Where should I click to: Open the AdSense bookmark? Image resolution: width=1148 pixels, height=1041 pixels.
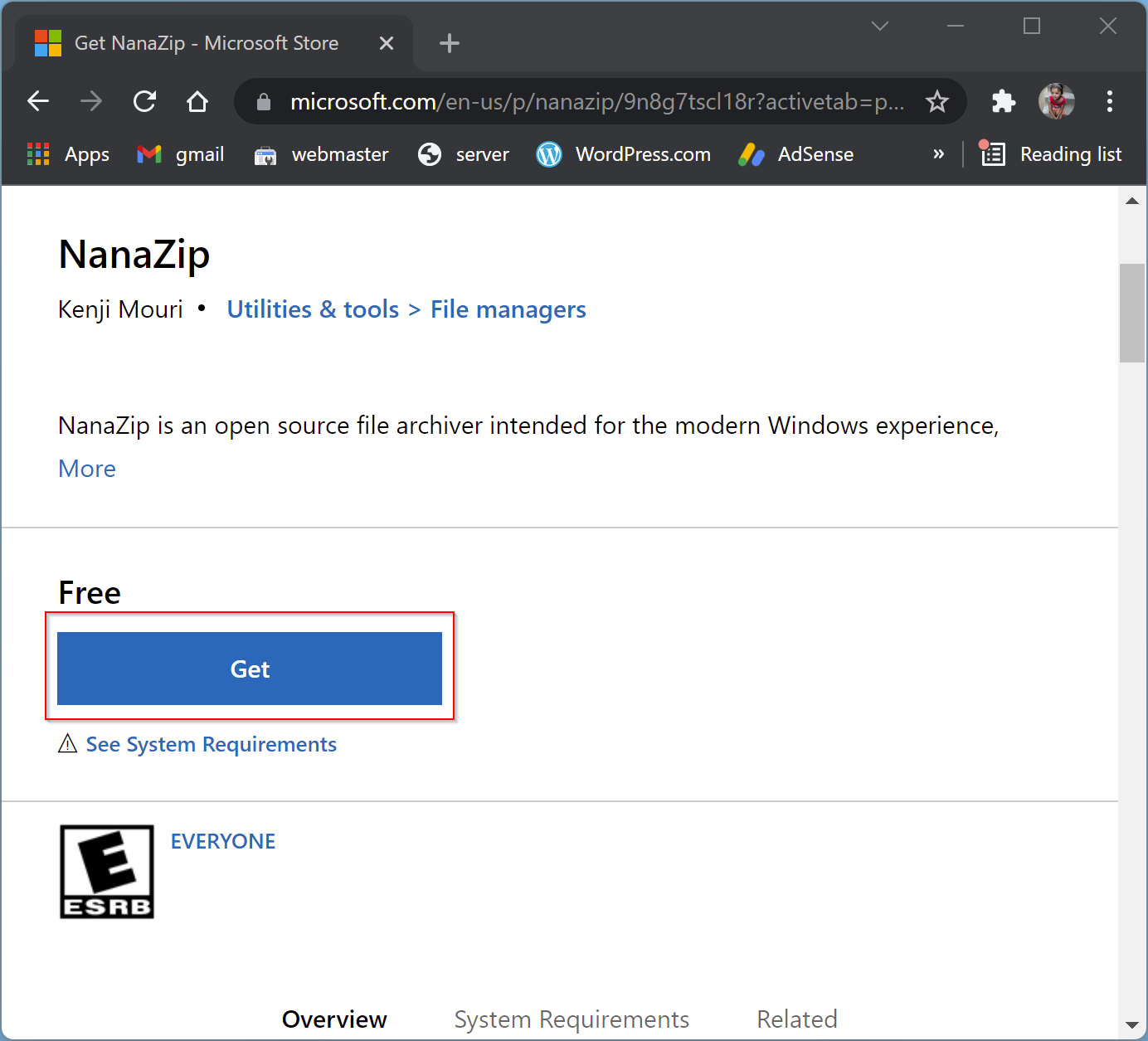pyautogui.click(x=796, y=154)
